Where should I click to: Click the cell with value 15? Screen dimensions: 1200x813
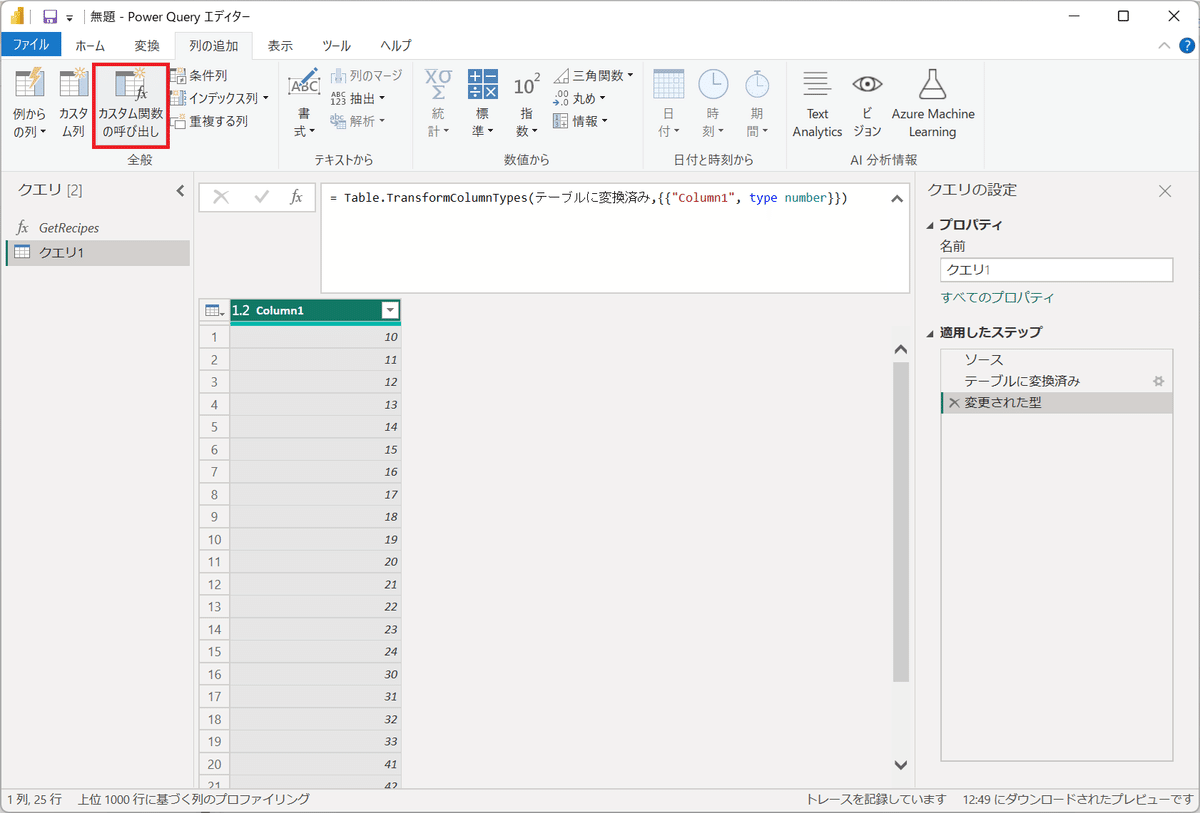coord(316,449)
